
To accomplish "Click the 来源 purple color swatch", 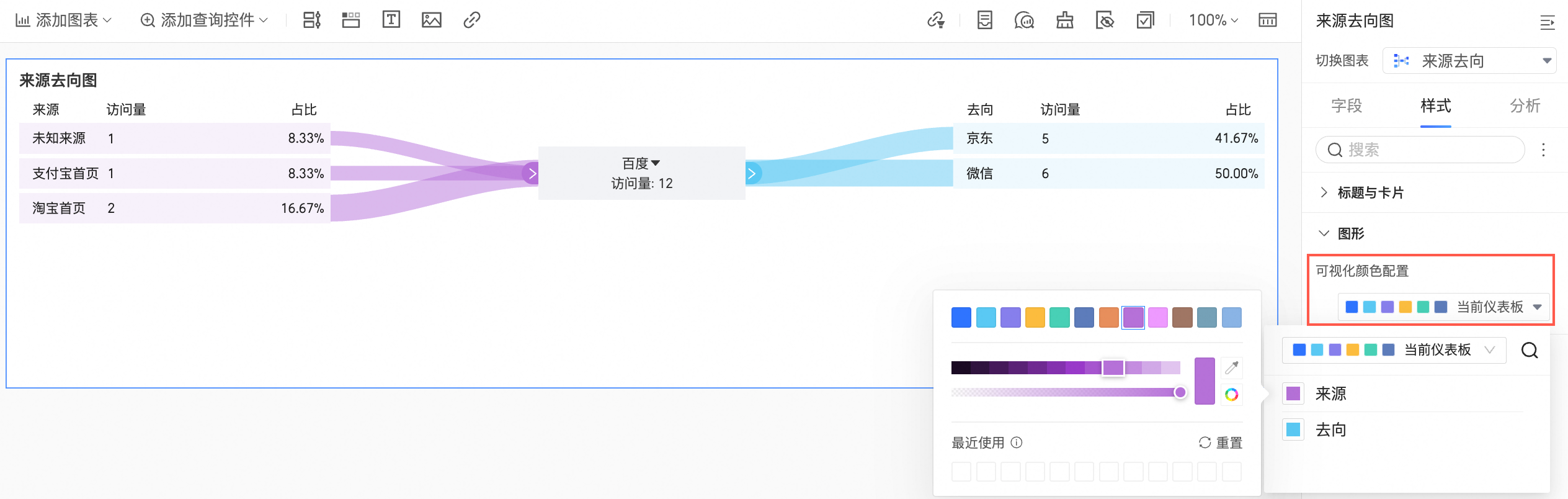I will (x=1293, y=393).
